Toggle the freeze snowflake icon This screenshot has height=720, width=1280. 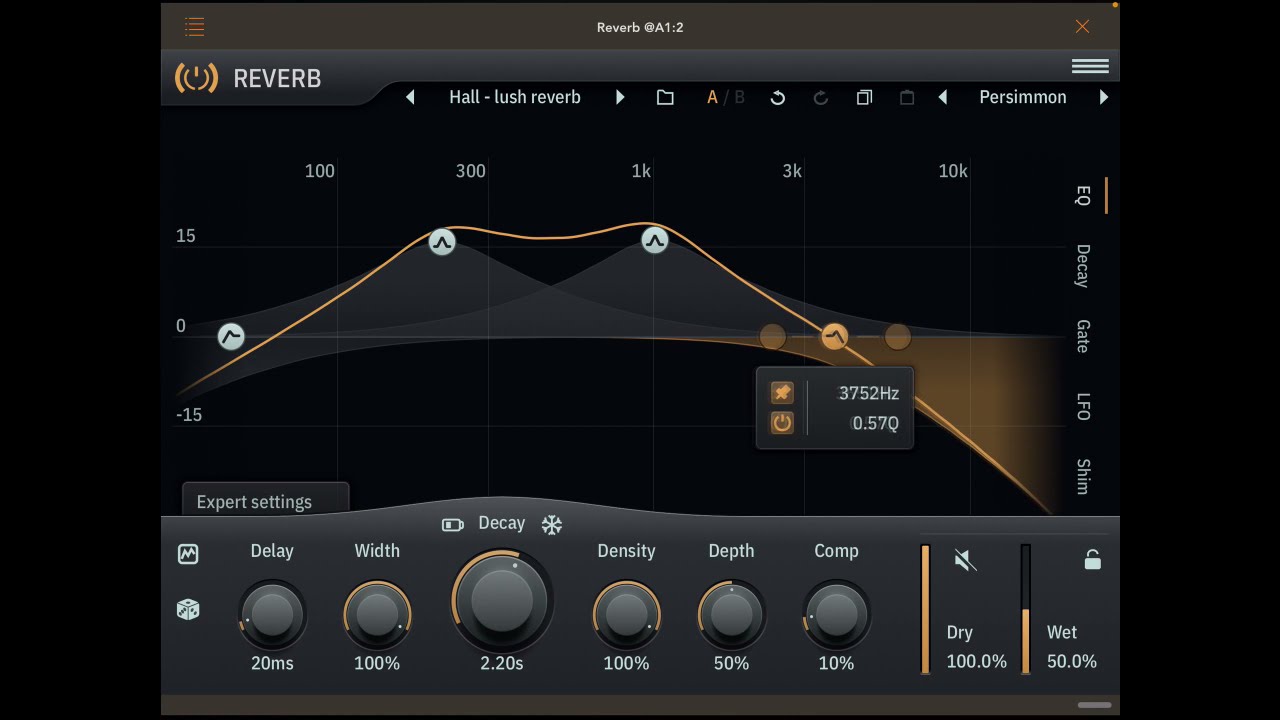[x=552, y=525]
